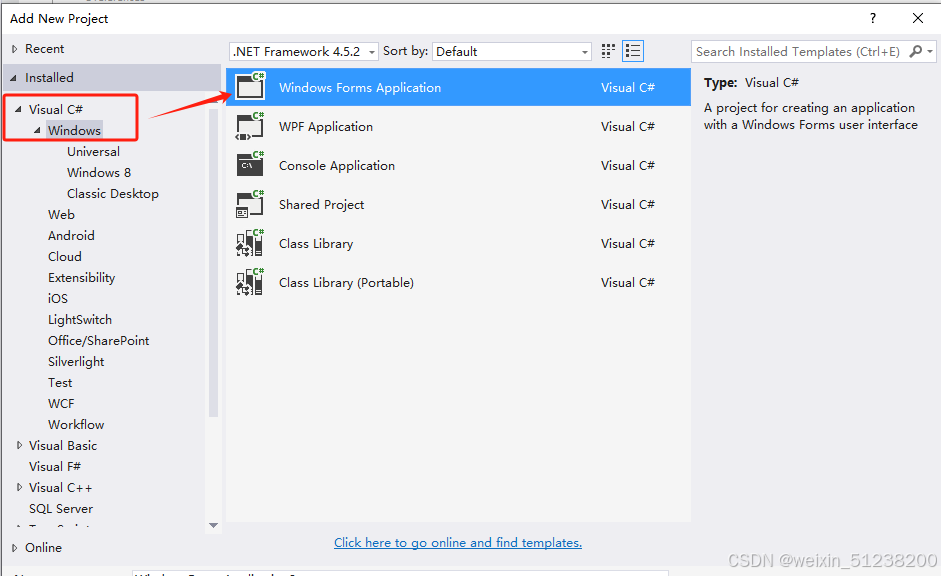Close the Add New Project dialog

(918, 19)
